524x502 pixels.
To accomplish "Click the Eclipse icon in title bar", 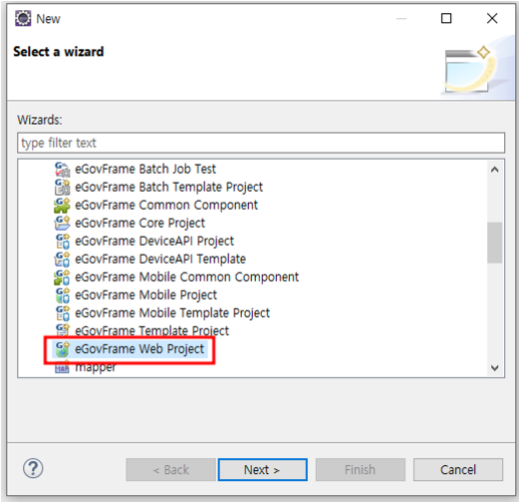I will (x=23, y=18).
